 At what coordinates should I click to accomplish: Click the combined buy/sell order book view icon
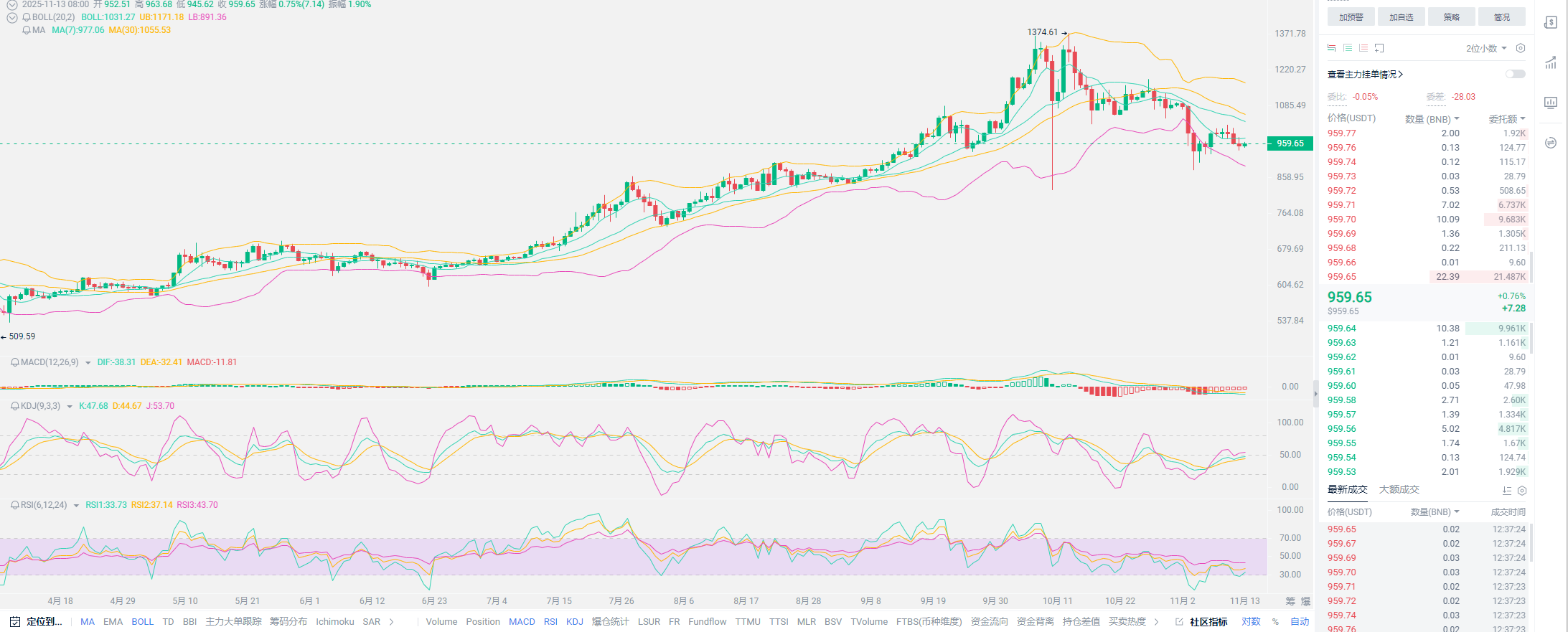click(x=1332, y=48)
